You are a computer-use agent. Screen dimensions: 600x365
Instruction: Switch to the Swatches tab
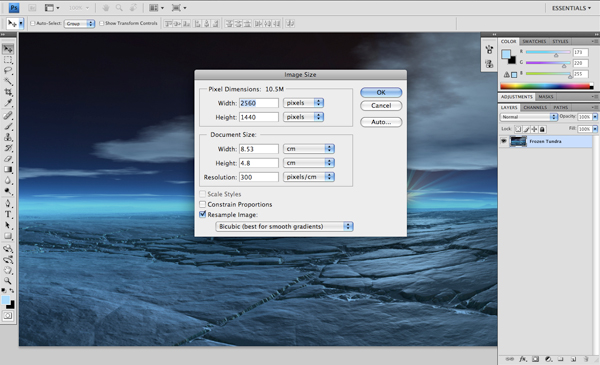(x=534, y=41)
